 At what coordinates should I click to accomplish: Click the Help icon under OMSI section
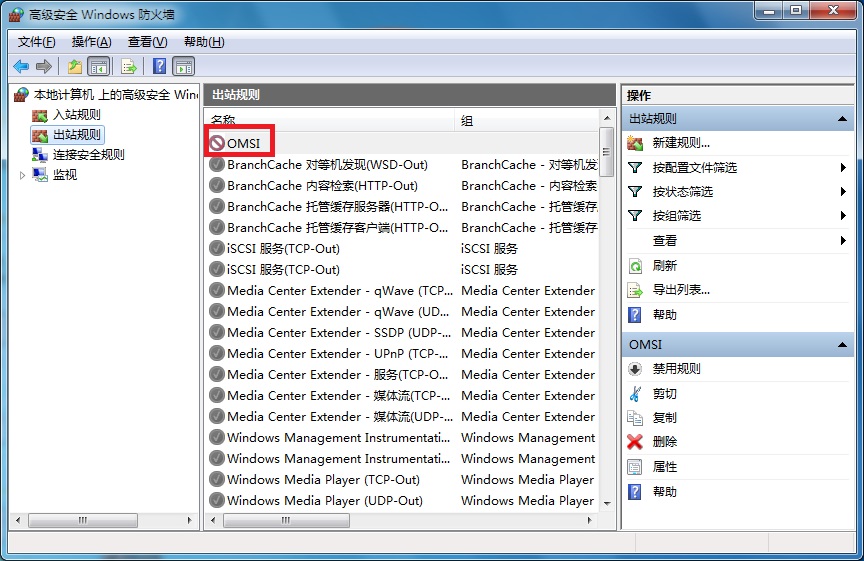pos(635,492)
